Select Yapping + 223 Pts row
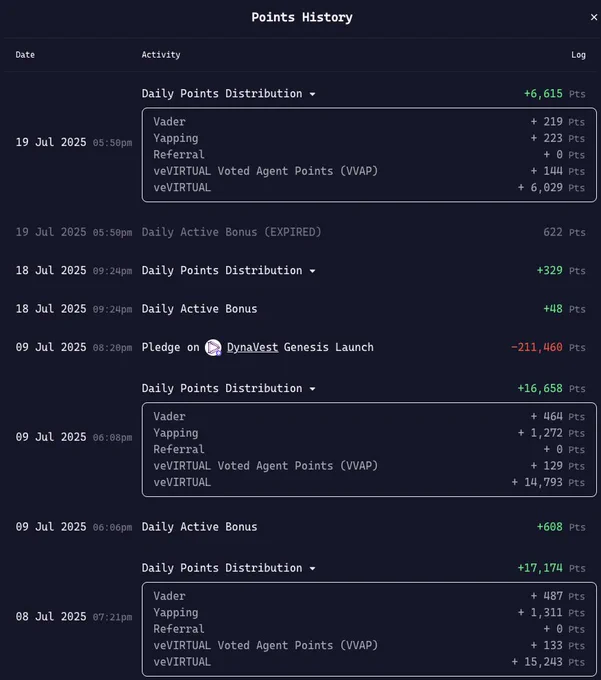 pyautogui.click(x=369, y=138)
